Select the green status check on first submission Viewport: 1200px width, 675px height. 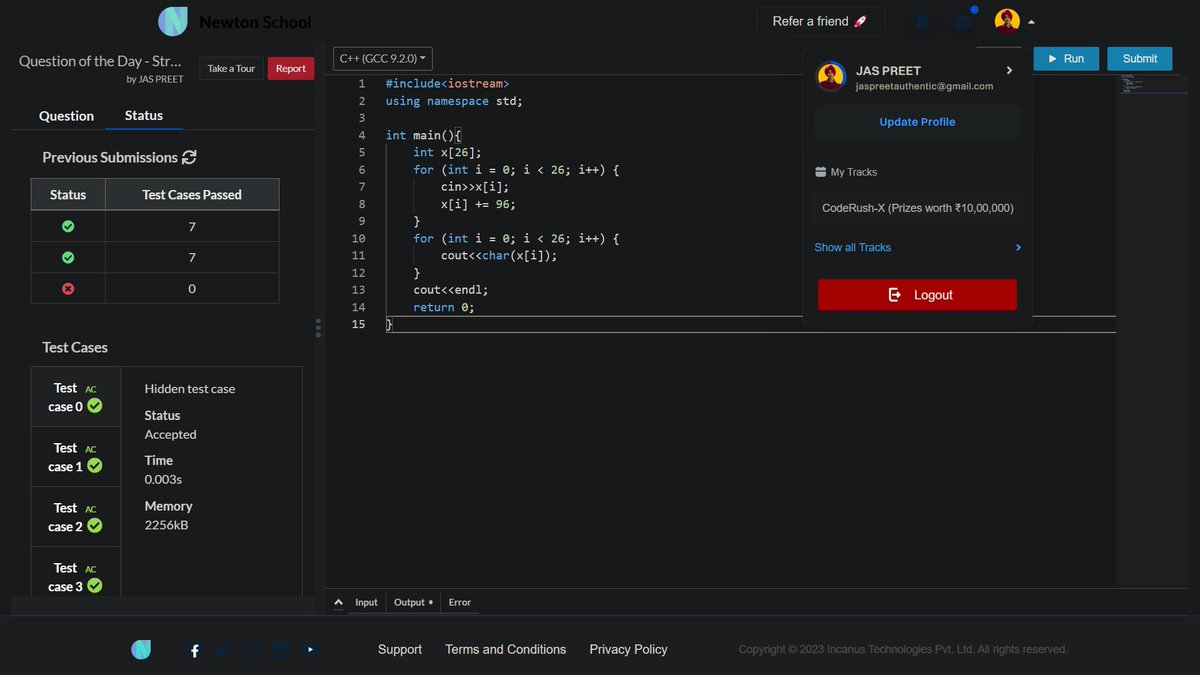(67, 226)
